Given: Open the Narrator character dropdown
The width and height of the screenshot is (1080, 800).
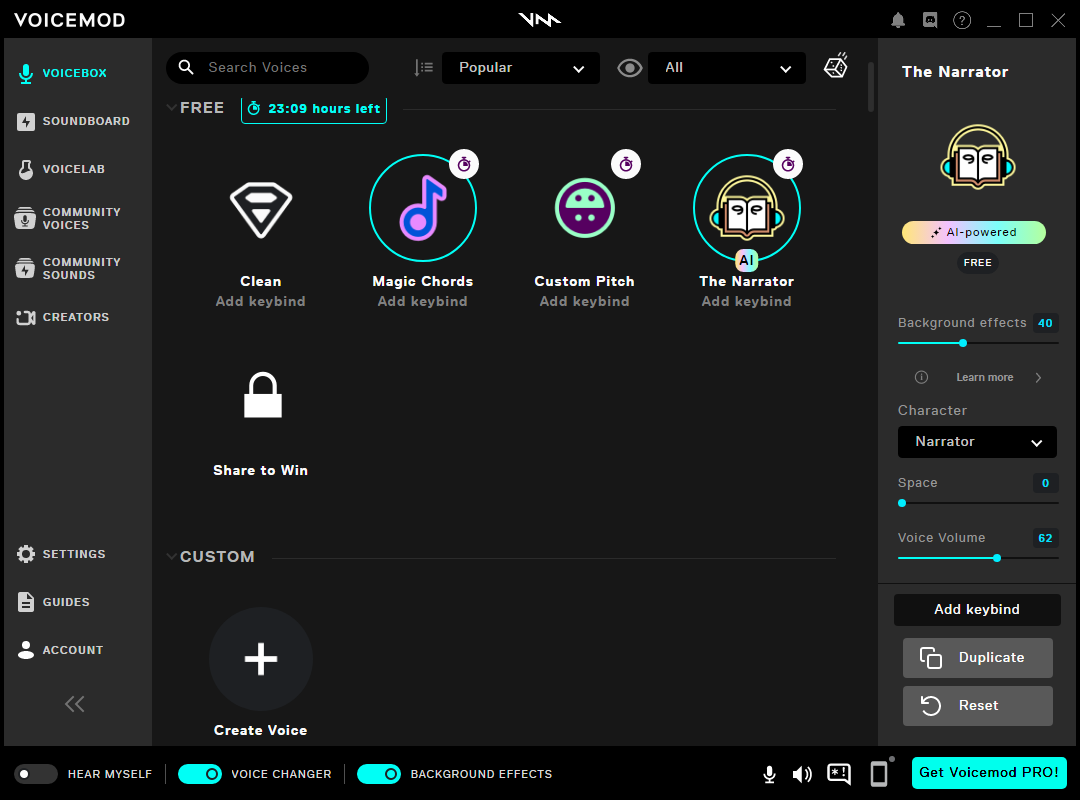Looking at the screenshot, I should 977,442.
